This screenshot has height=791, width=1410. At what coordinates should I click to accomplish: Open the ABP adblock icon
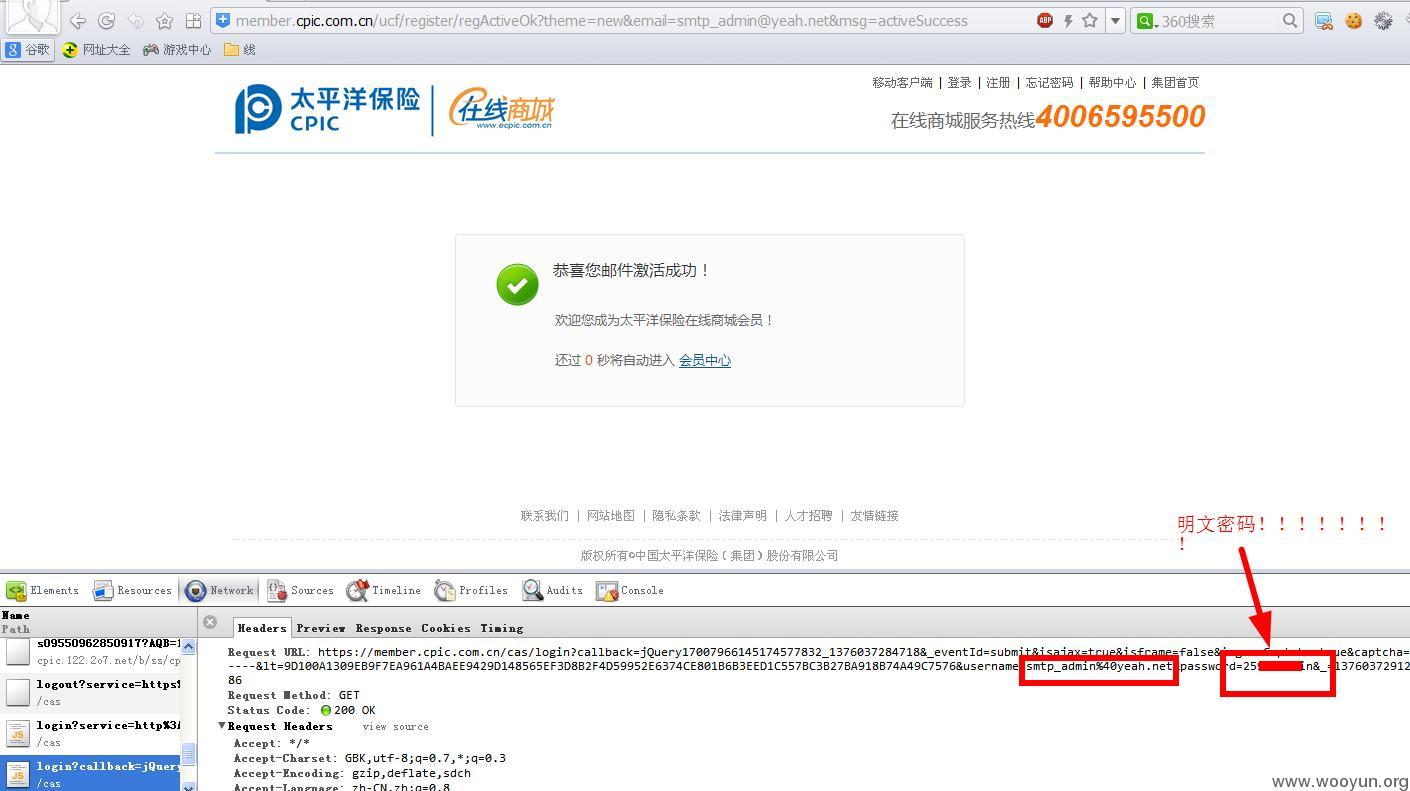point(1045,20)
